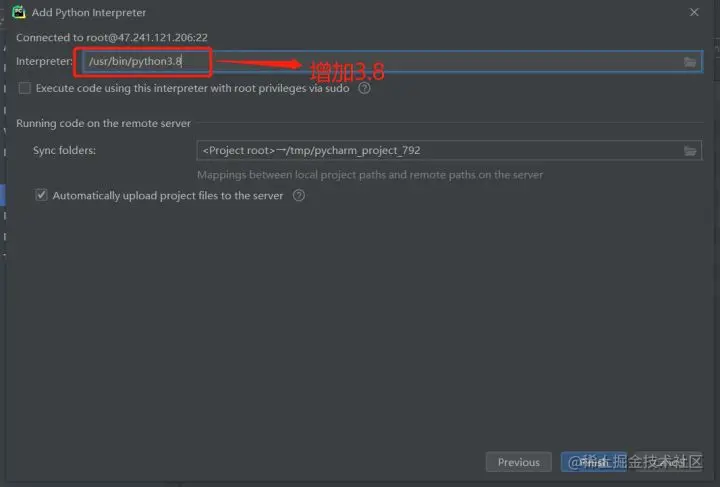Viewport: 720px width, 487px height.
Task: Click the 'Mappings between local project paths' hint
Action: click(370, 175)
